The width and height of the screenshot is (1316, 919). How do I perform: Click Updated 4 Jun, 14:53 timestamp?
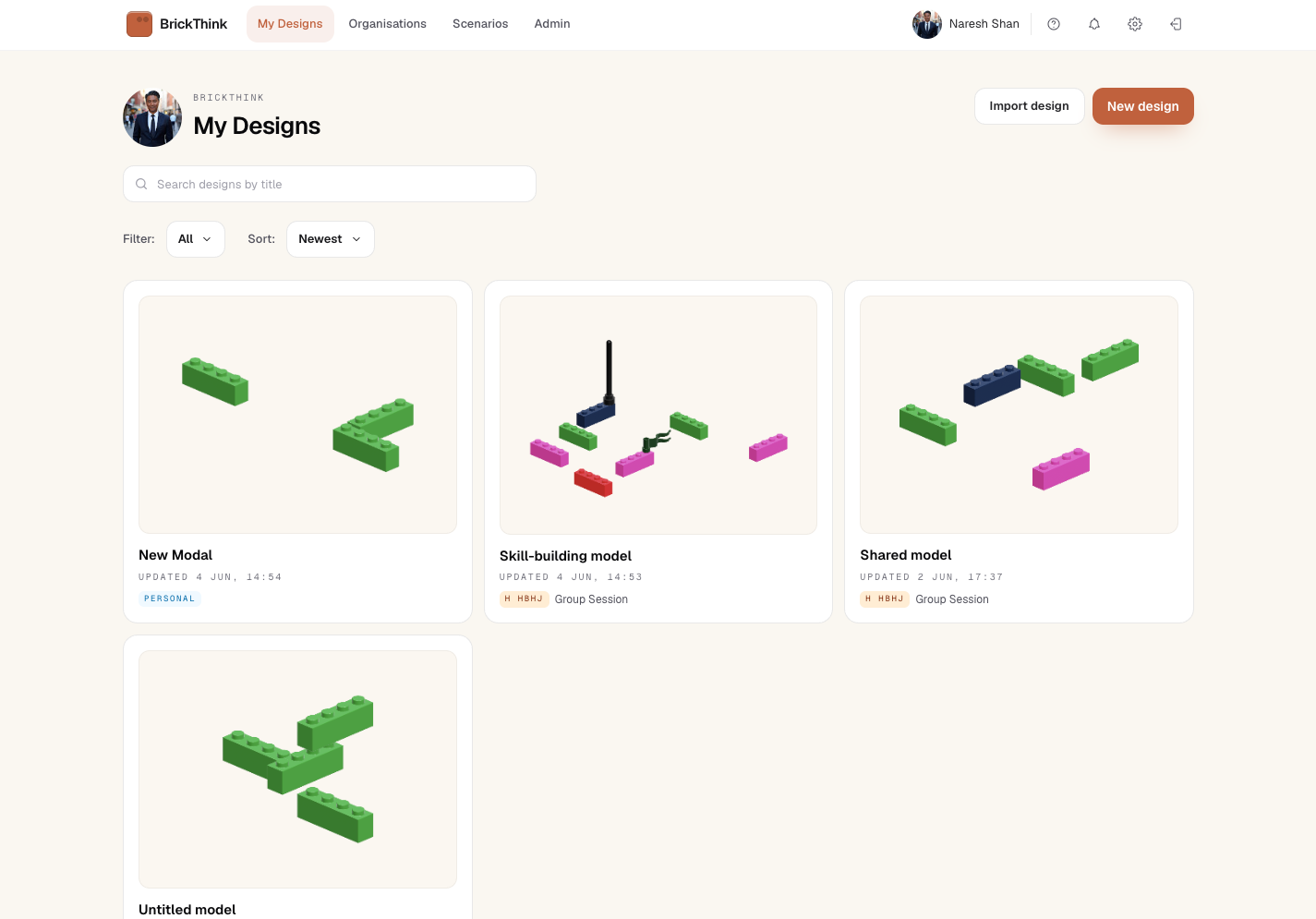point(571,577)
